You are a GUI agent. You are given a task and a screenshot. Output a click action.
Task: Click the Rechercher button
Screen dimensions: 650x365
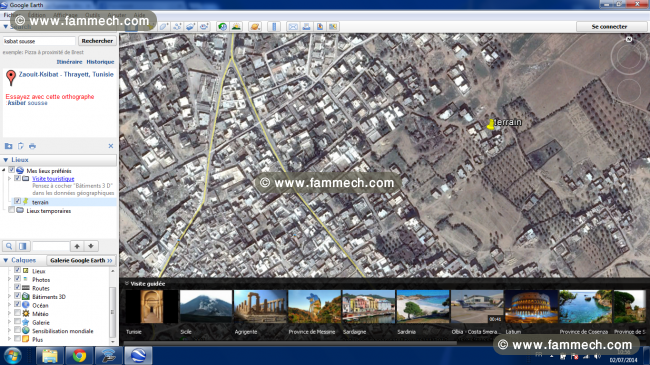(x=97, y=41)
